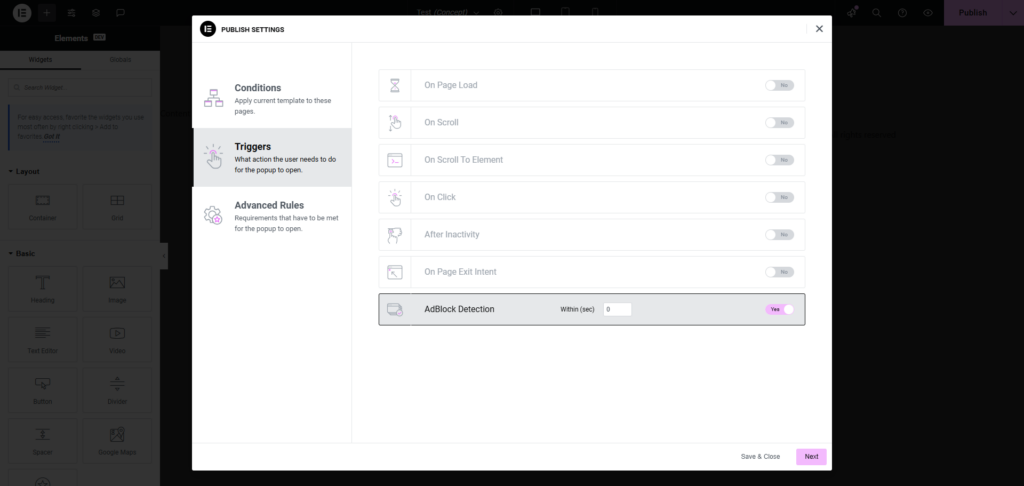Disable the AdBlock Detection toggle

coord(780,309)
